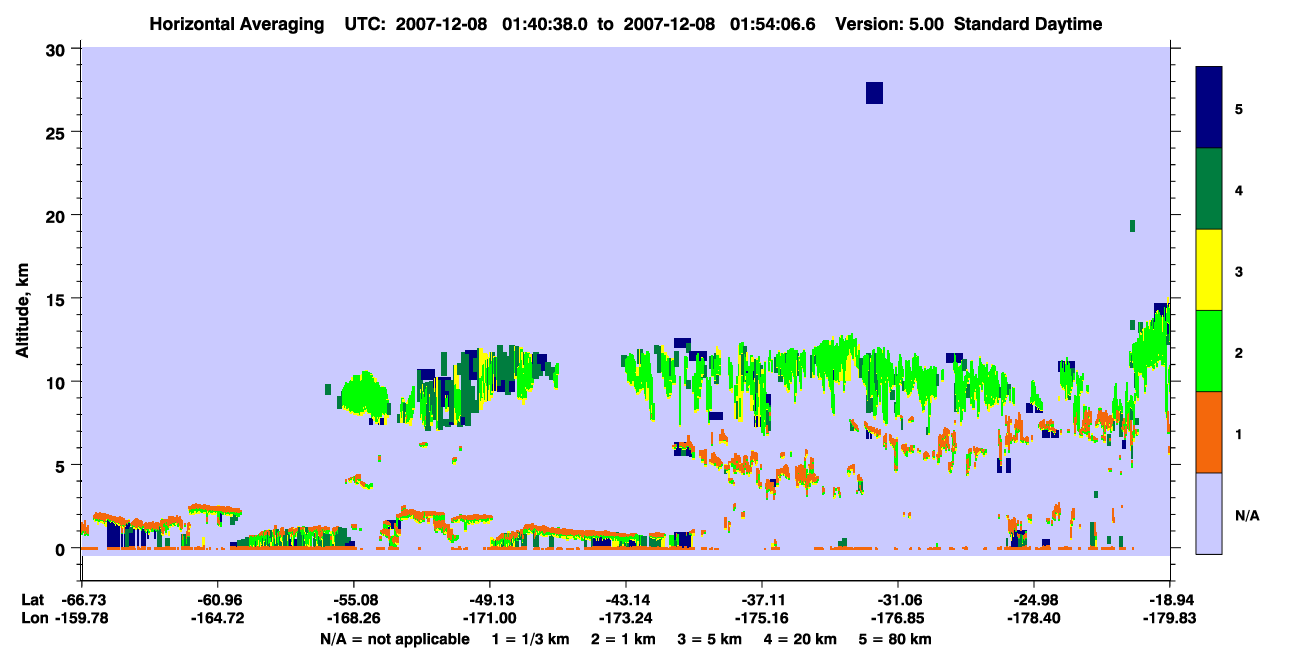The width and height of the screenshot is (1300, 667).
Task: Click legend text '4 = 20 km'
Action: [x=801, y=639]
